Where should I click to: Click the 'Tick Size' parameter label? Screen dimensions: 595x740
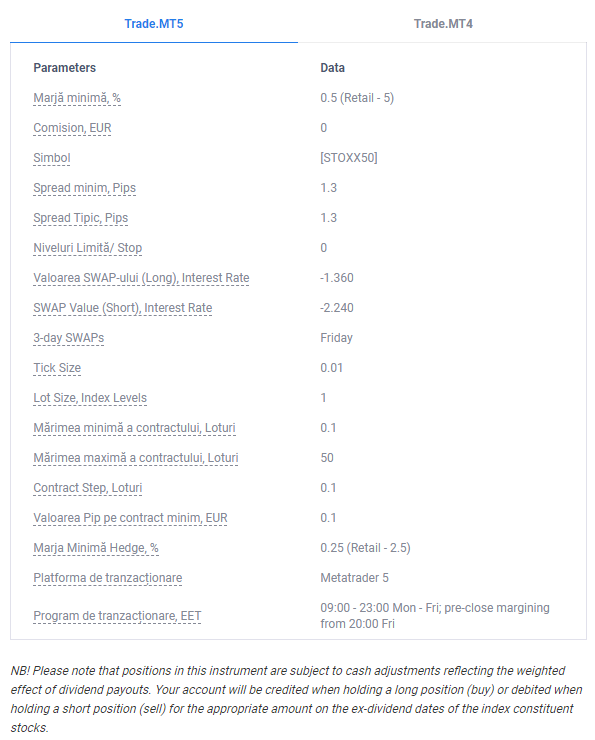click(x=57, y=368)
